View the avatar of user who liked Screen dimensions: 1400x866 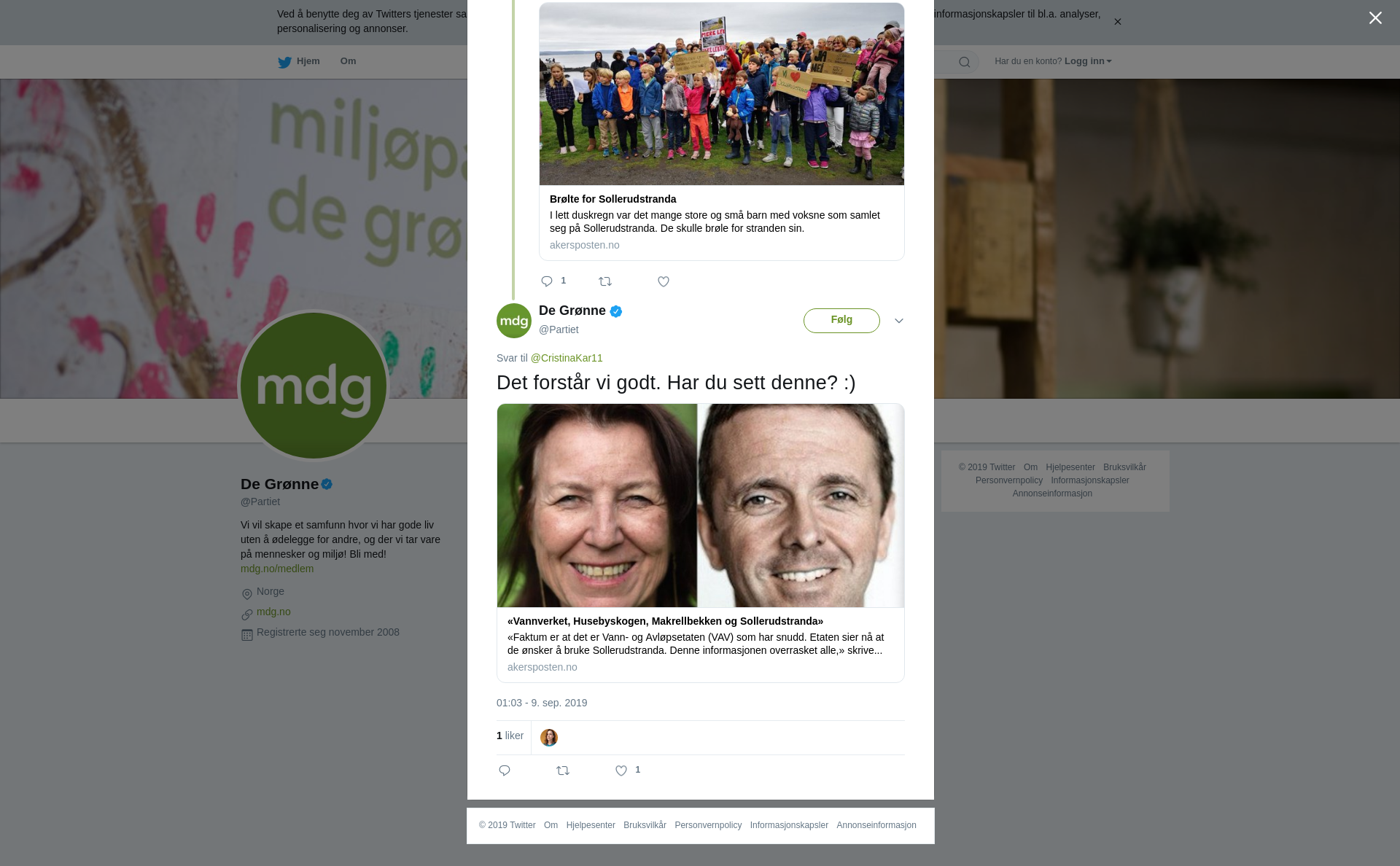[549, 738]
